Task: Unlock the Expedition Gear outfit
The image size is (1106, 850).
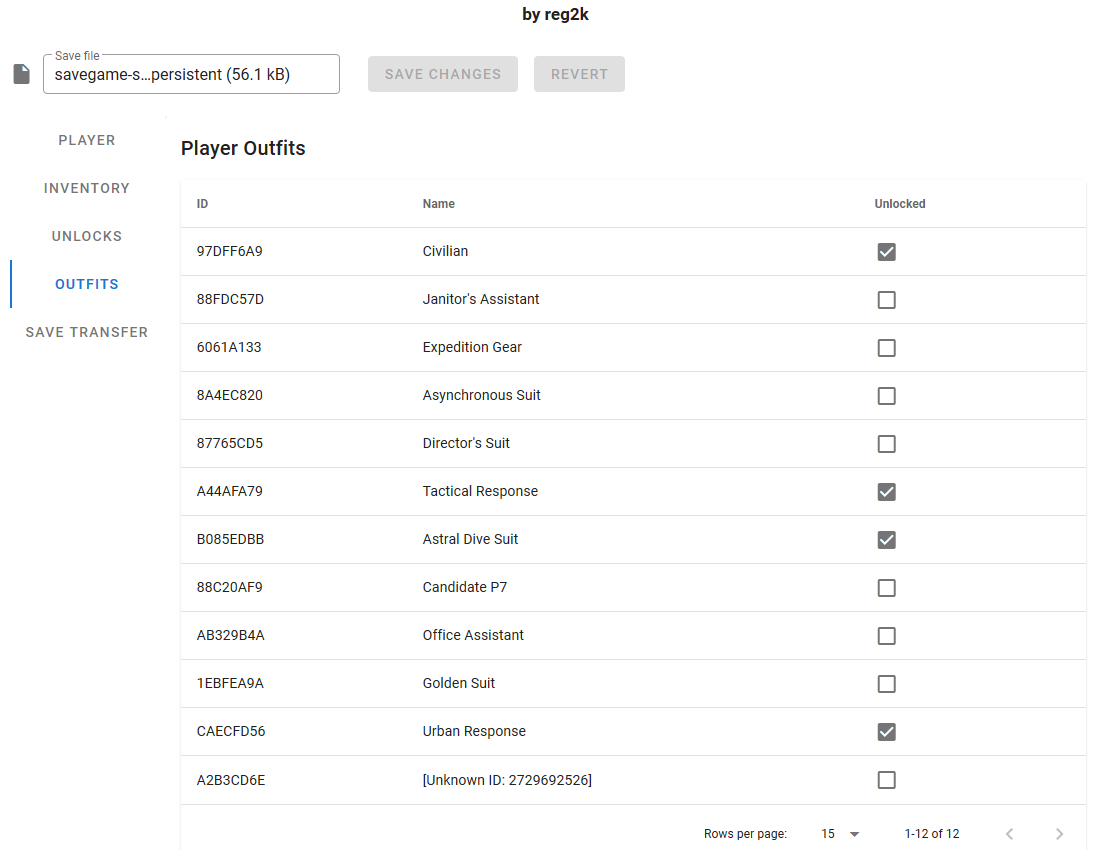Action: (x=887, y=348)
